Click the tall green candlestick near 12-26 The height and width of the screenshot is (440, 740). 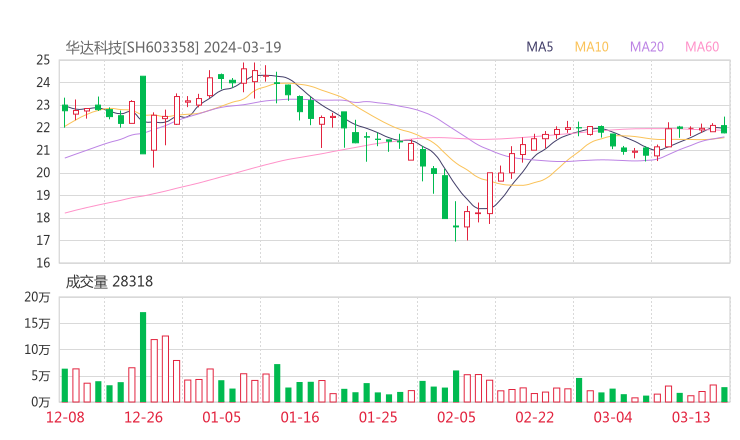pyautogui.click(x=143, y=115)
